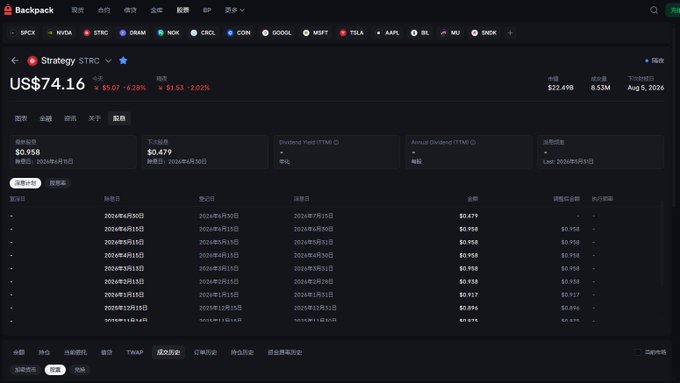Open 股票 in the top navigation

183,10
